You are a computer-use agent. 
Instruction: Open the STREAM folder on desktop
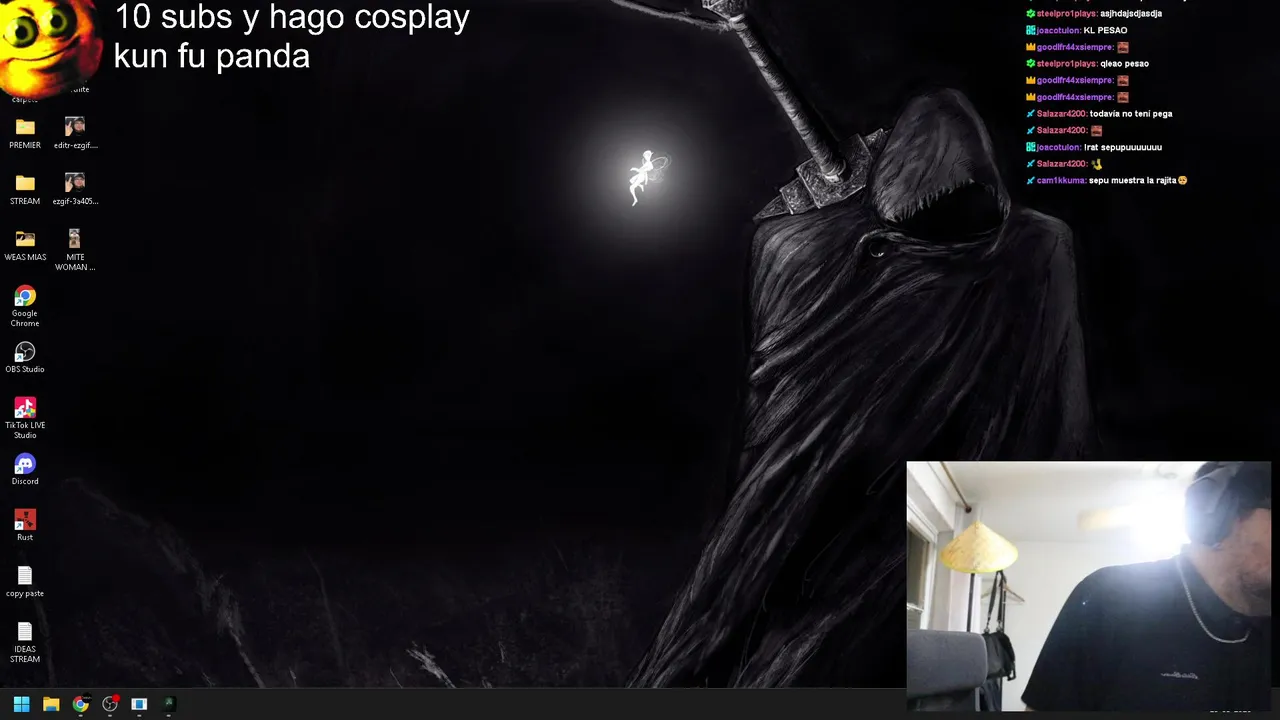[x=25, y=189]
